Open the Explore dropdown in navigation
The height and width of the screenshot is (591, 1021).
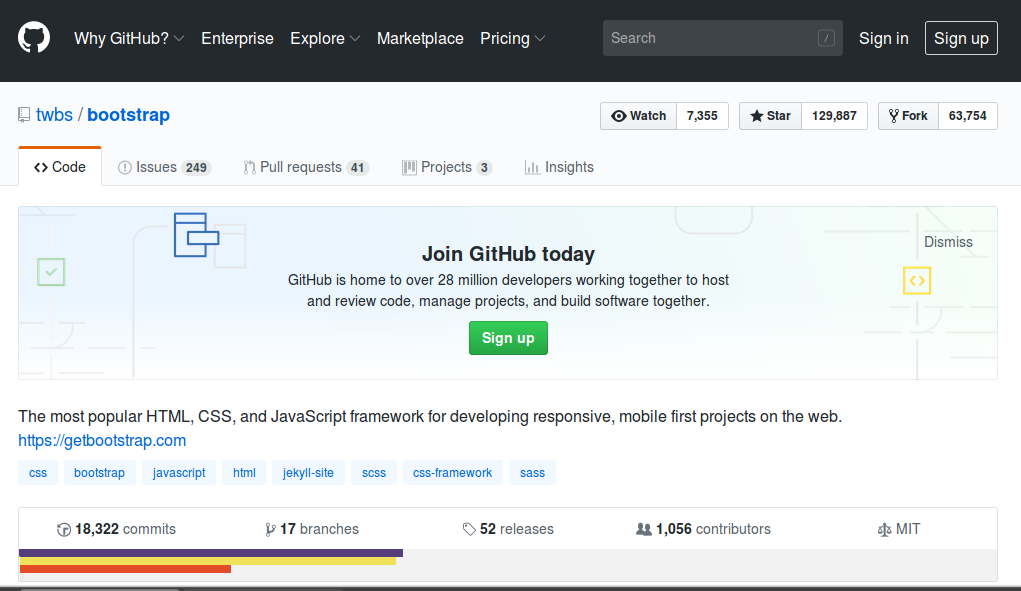[324, 39]
